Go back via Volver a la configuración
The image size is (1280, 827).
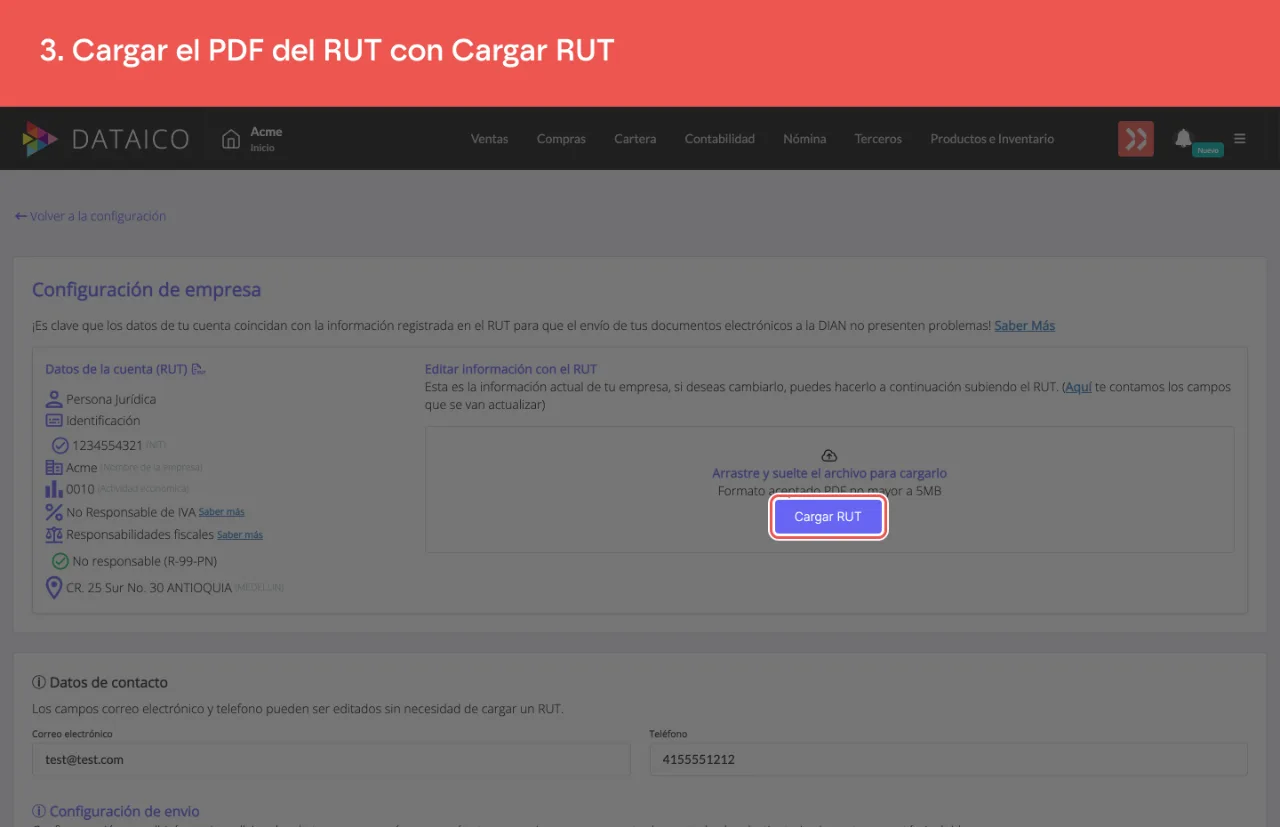pyautogui.click(x=90, y=216)
